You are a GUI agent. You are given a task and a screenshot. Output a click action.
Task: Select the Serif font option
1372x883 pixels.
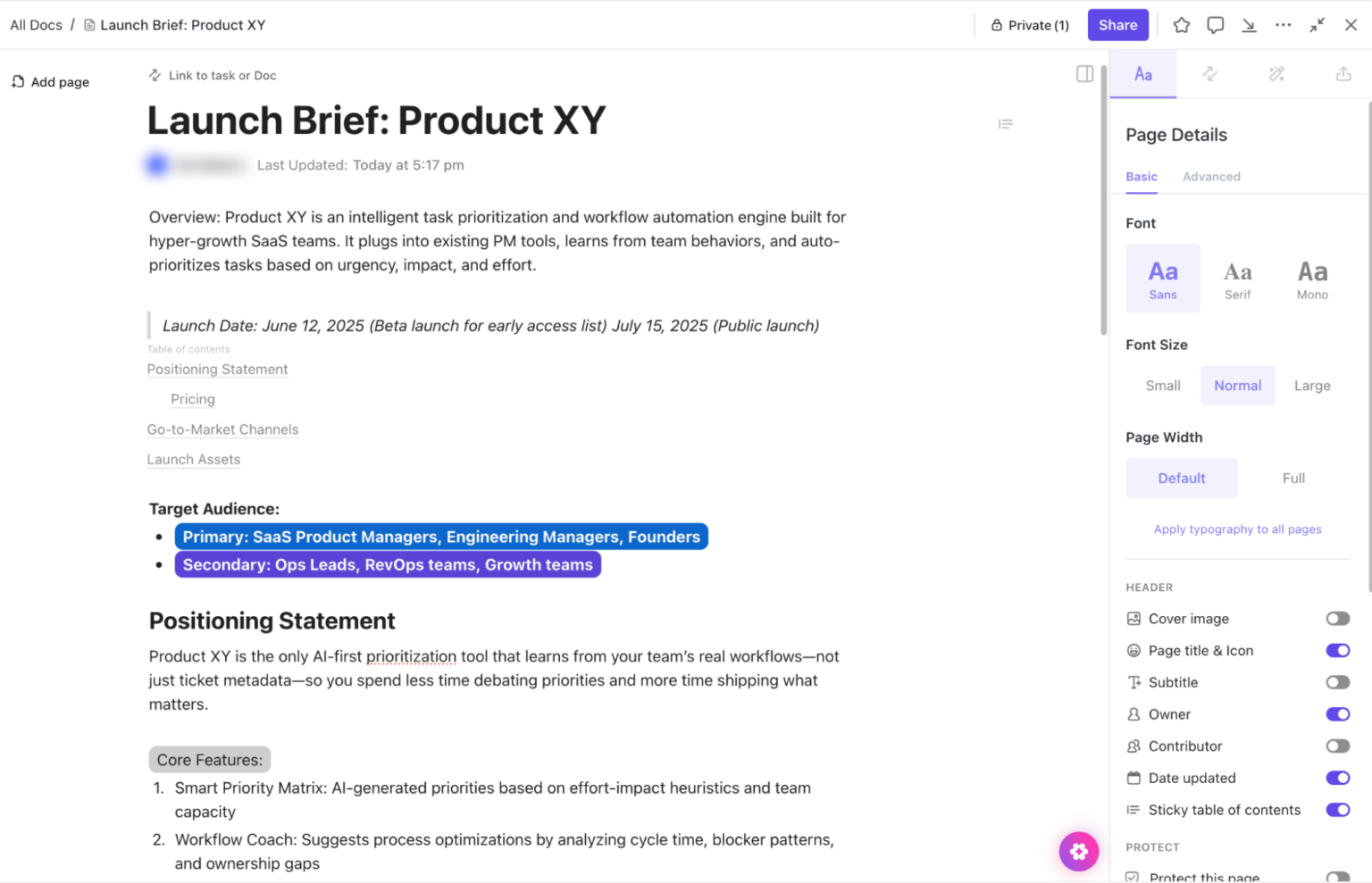[x=1238, y=278]
